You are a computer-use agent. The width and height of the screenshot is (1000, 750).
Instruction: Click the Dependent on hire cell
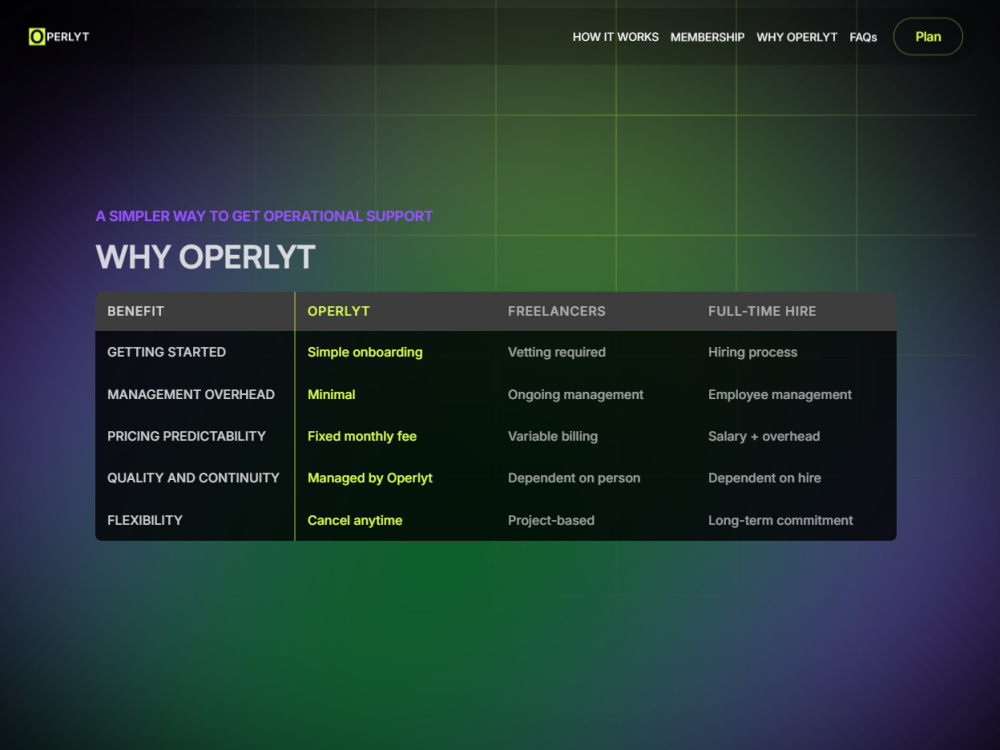(765, 478)
